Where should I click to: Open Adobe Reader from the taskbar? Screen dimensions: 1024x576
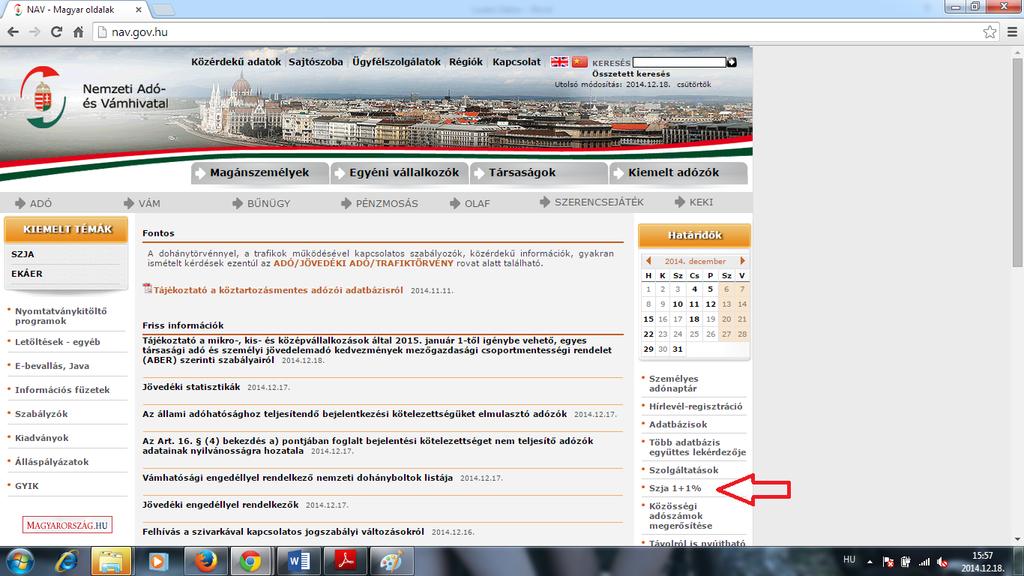click(x=345, y=562)
